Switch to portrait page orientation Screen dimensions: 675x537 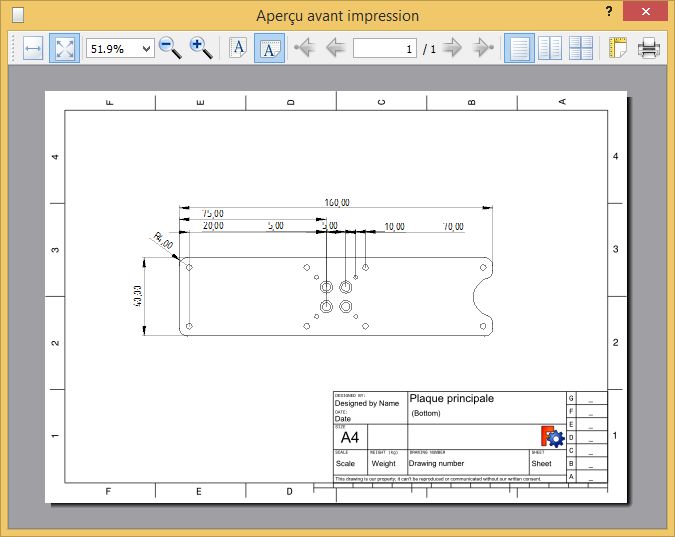click(239, 48)
